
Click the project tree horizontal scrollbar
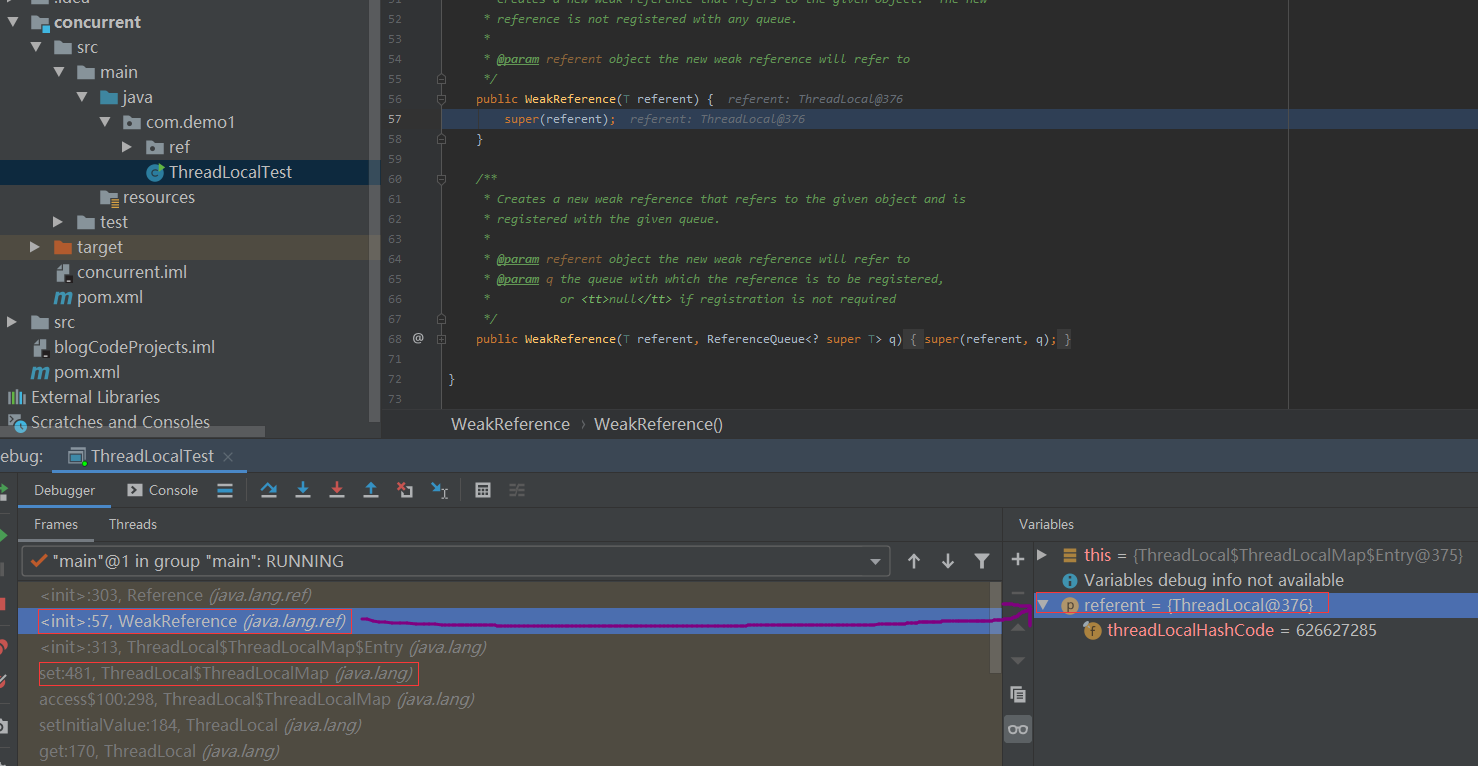tap(133, 433)
